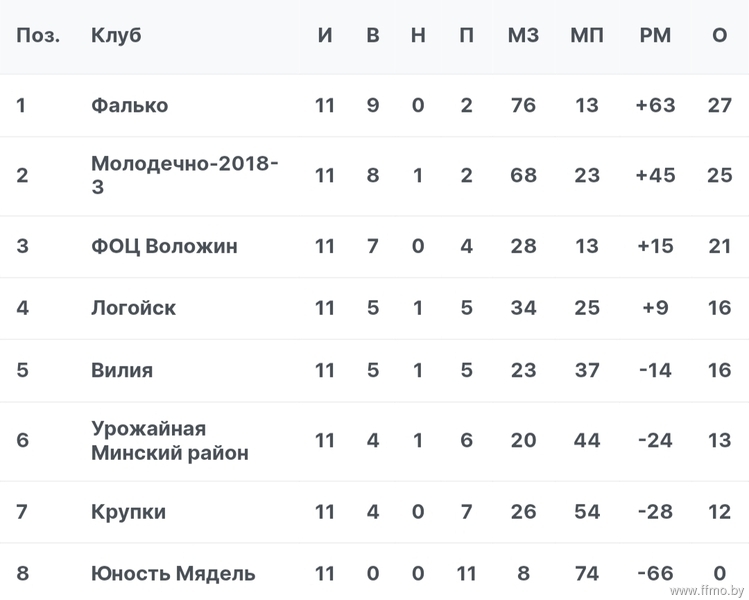Open the Фалько club row
The width and height of the screenshot is (749, 600).
coord(374,106)
